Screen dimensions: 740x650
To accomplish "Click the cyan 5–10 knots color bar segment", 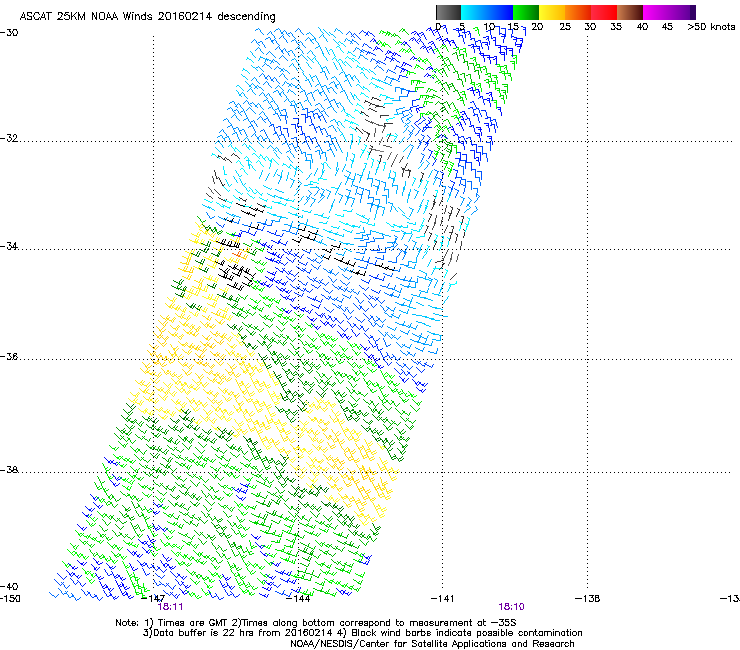I will pyautogui.click(x=474, y=12).
